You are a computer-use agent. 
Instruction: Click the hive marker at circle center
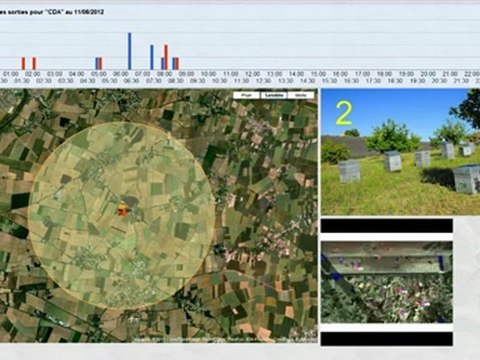tap(122, 209)
